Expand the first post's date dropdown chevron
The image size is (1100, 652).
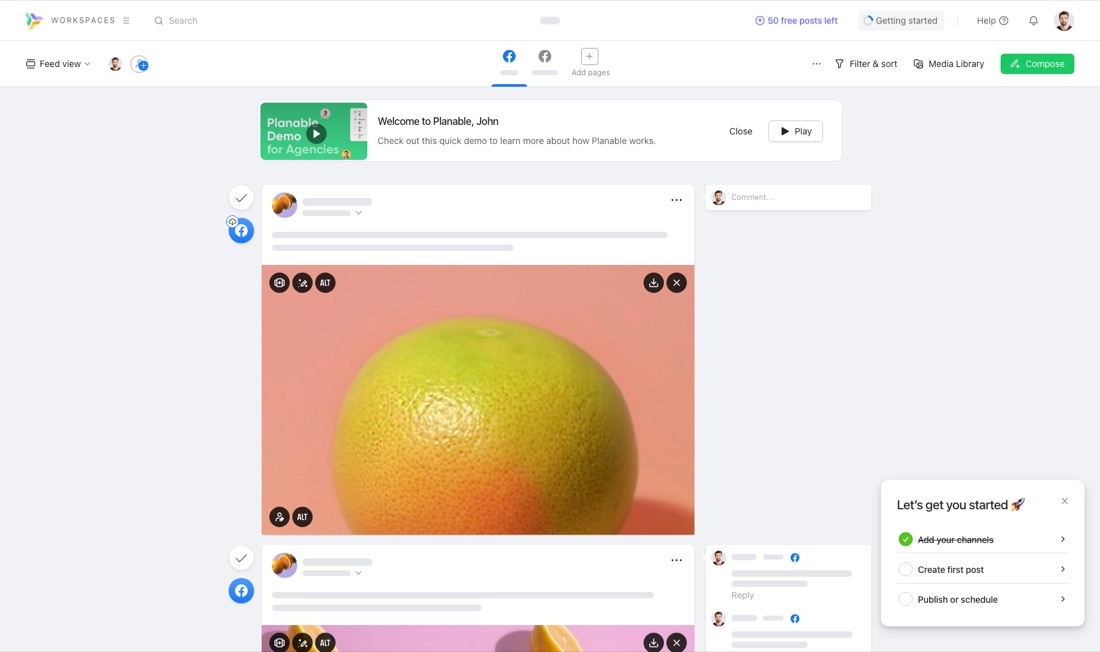[358, 213]
